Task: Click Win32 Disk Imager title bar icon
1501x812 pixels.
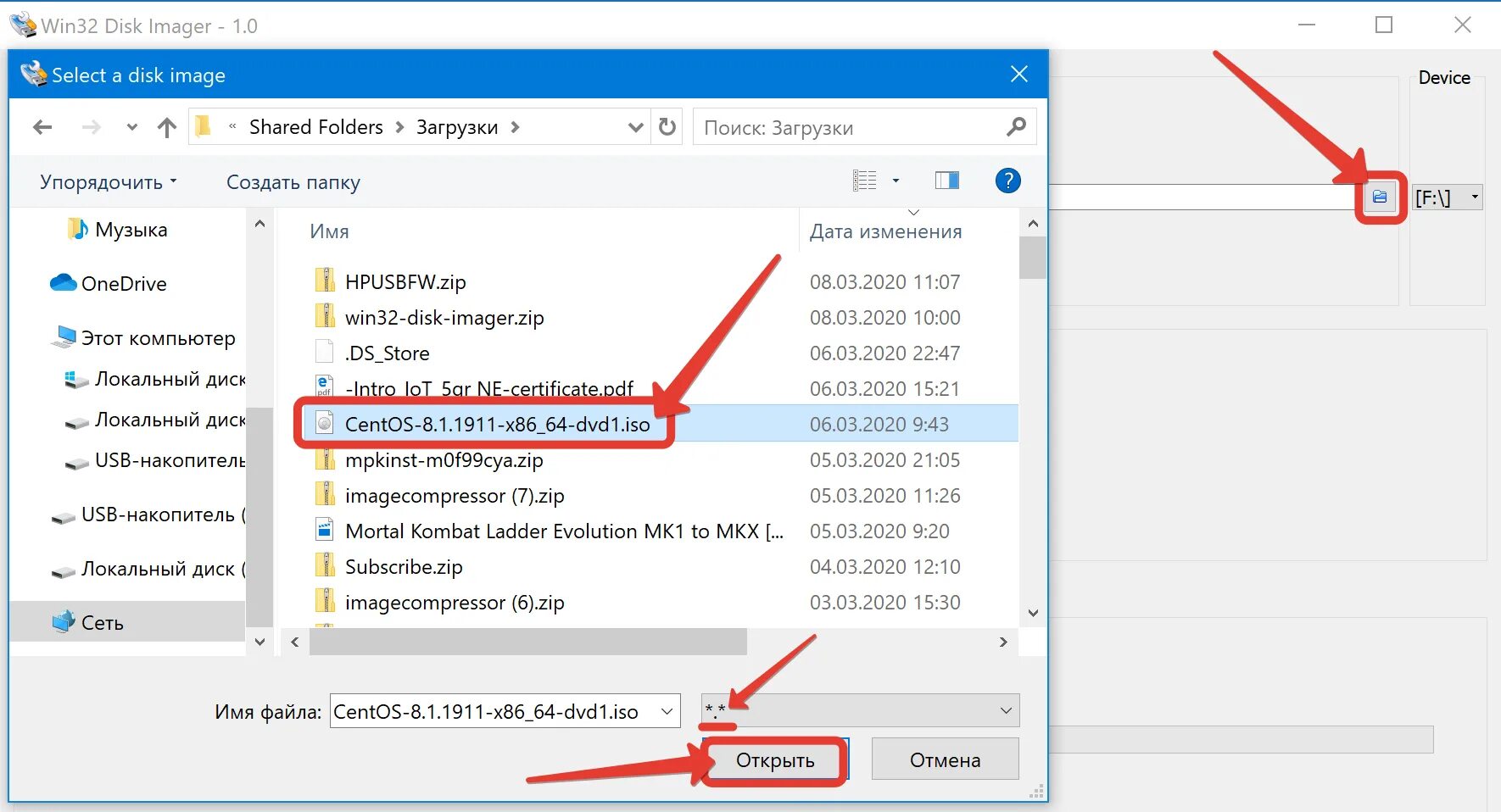Action: coord(23,25)
